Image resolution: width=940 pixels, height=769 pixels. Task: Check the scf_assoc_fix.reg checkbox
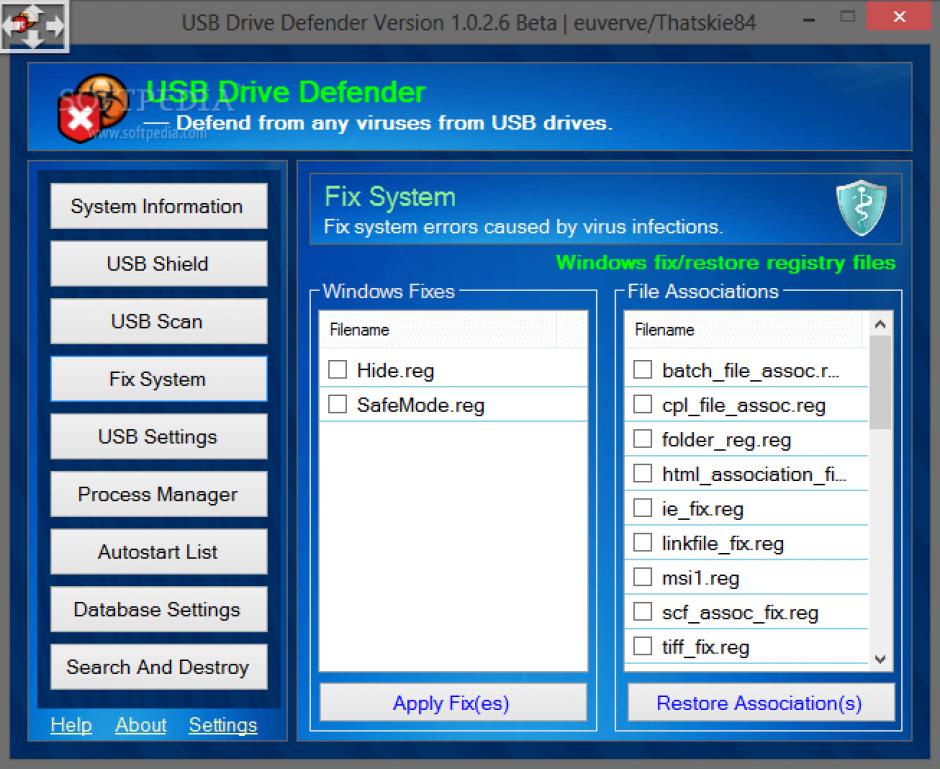[x=643, y=612]
